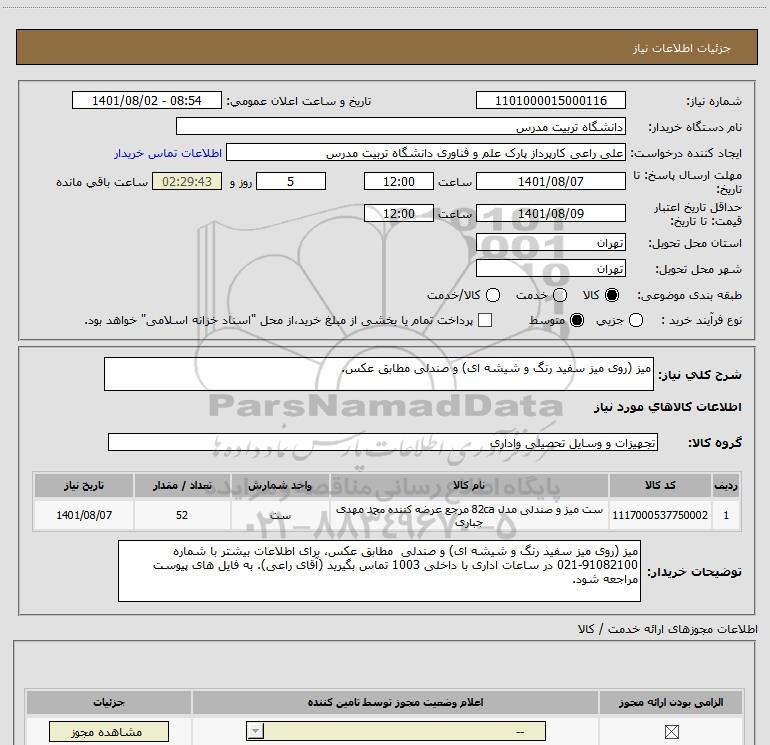
Task: Click the تاریخ نیاز column header
Action: [83, 485]
